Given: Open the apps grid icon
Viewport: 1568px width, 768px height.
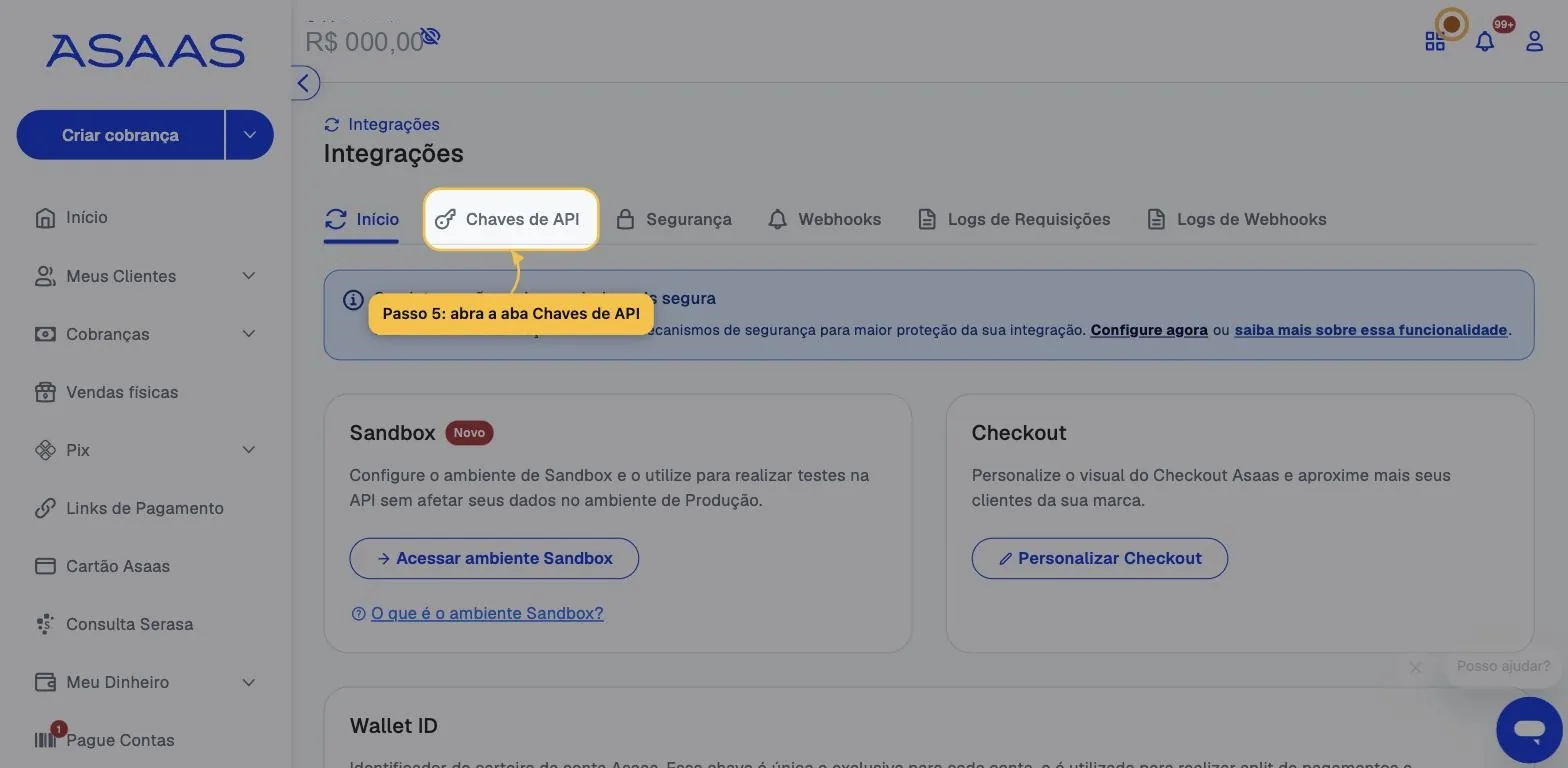Looking at the screenshot, I should click(x=1435, y=41).
